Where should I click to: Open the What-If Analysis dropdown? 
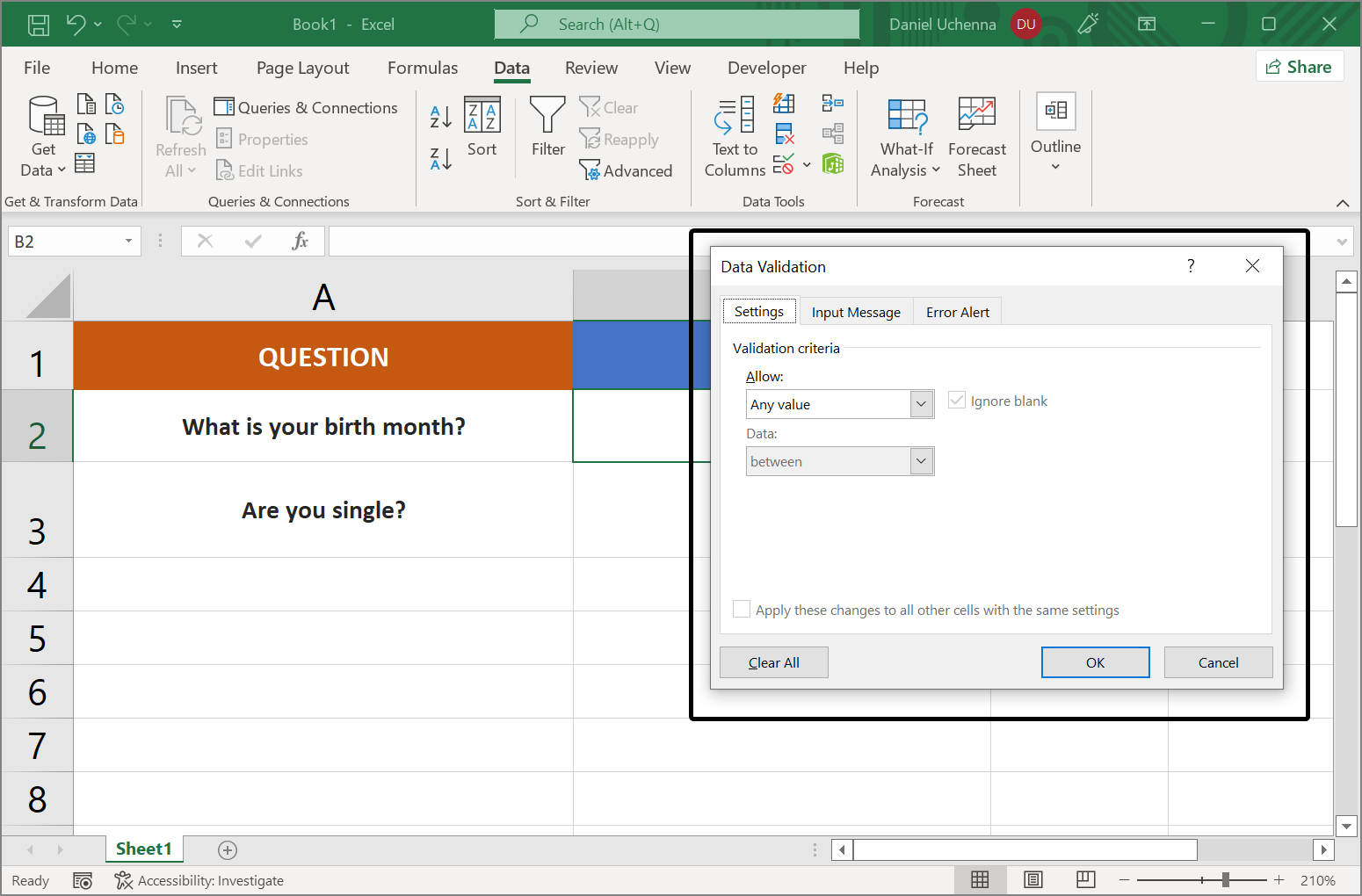click(x=905, y=136)
